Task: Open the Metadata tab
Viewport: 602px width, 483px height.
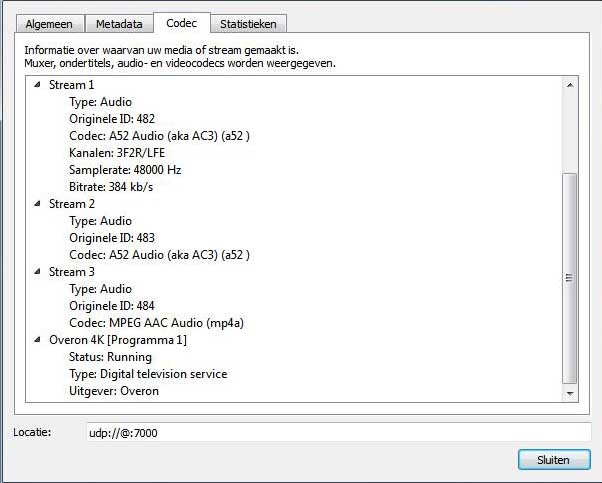Action: 119,24
